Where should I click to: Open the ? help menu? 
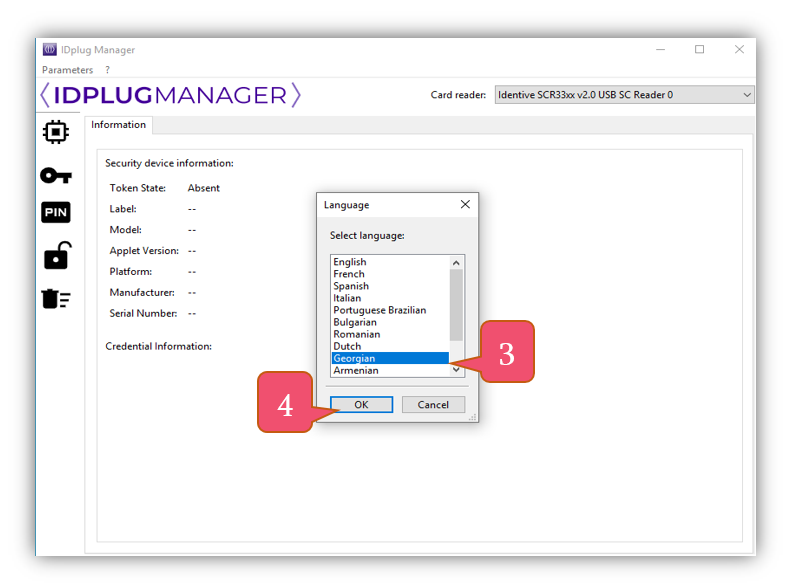click(107, 70)
